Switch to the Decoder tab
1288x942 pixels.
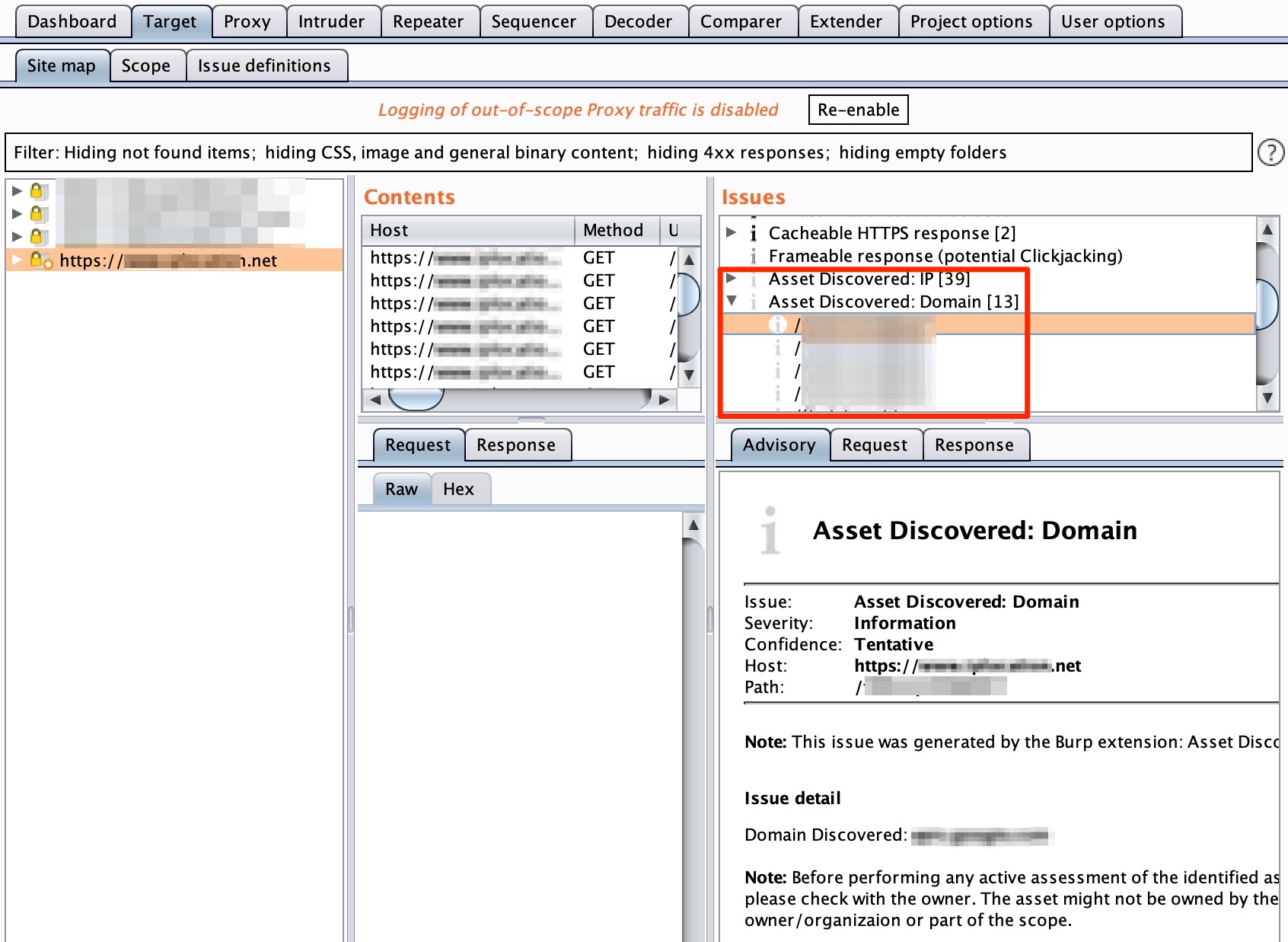pyautogui.click(x=638, y=21)
